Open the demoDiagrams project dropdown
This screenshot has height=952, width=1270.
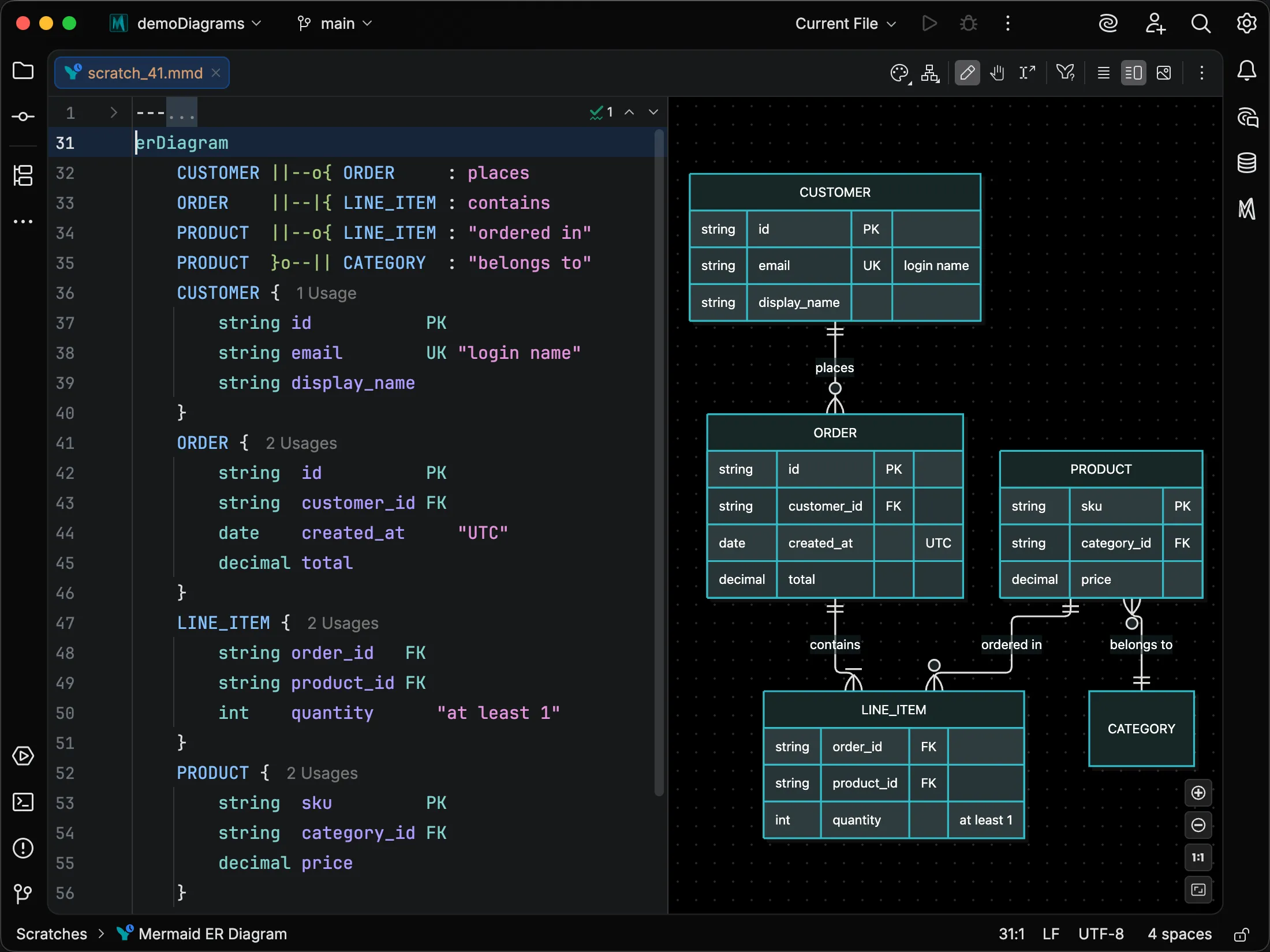[x=186, y=24]
